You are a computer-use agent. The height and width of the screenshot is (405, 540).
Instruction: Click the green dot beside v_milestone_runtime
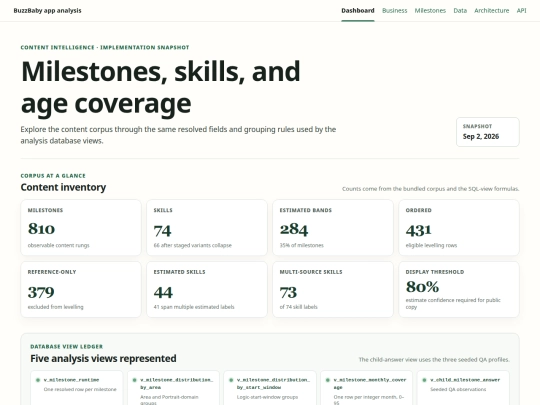(x=38, y=380)
